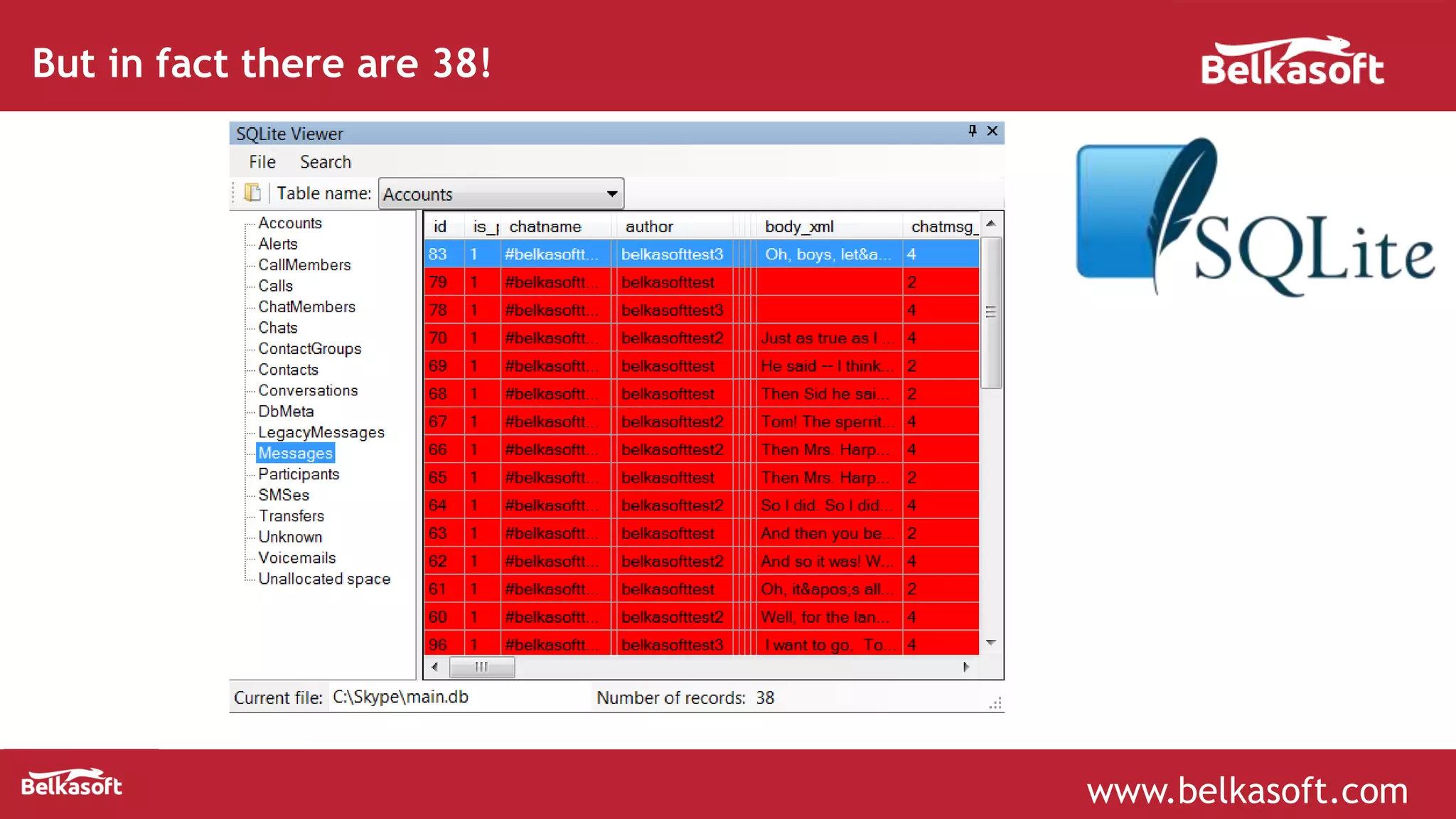The width and height of the screenshot is (1456, 819).
Task: Click message 'Well, for the lan...'
Action: 828,617
